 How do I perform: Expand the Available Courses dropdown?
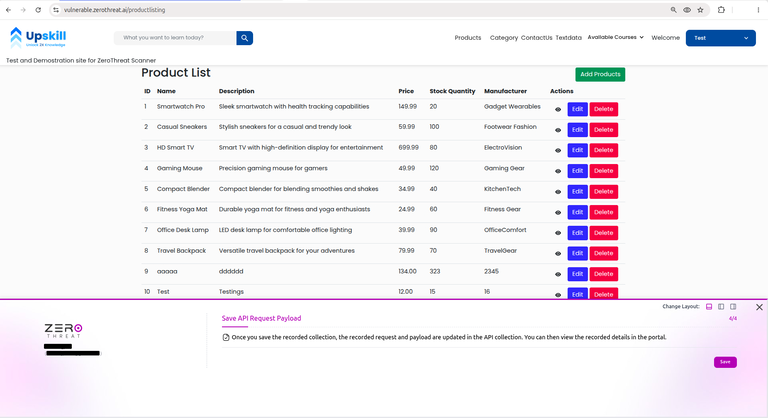(x=616, y=37)
